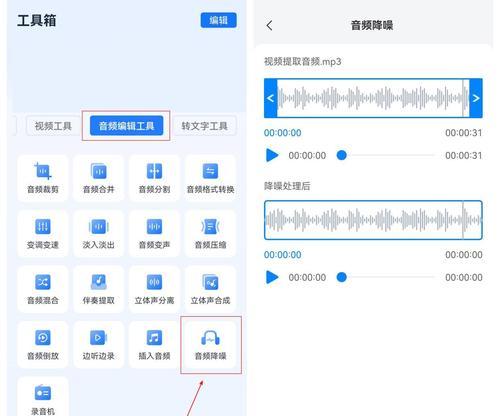The height and width of the screenshot is (416, 500).
Task: Switch to the 视频工具 tab
Action: (53, 126)
